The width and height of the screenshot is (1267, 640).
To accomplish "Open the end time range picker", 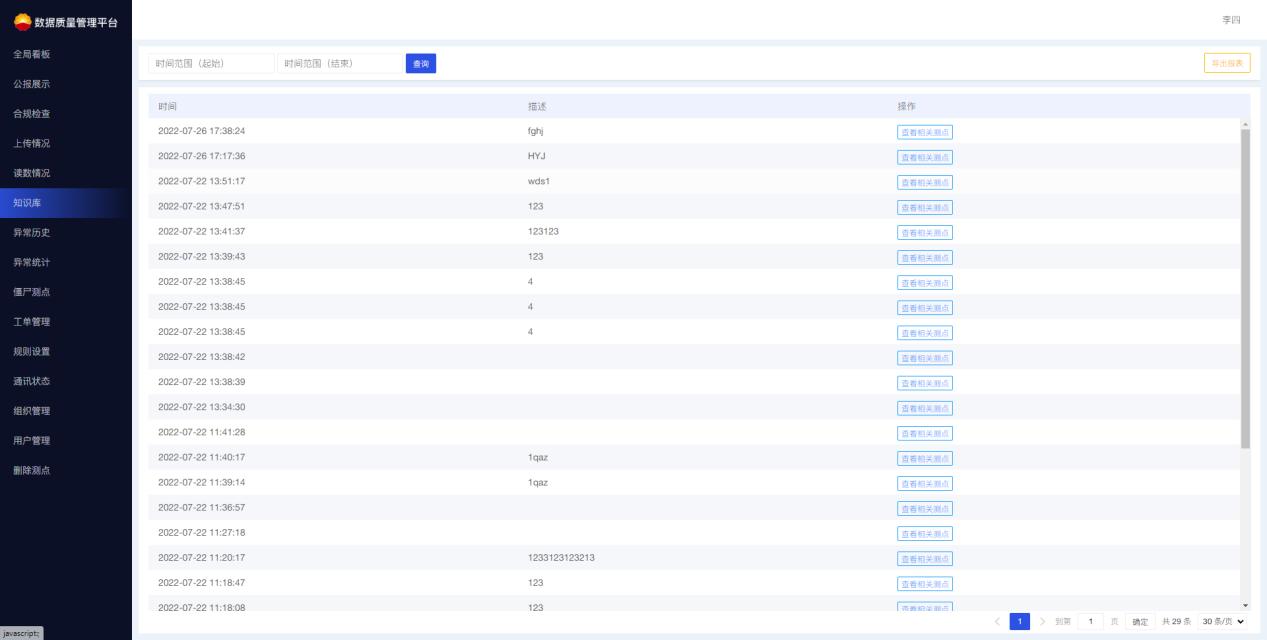I will (339, 64).
